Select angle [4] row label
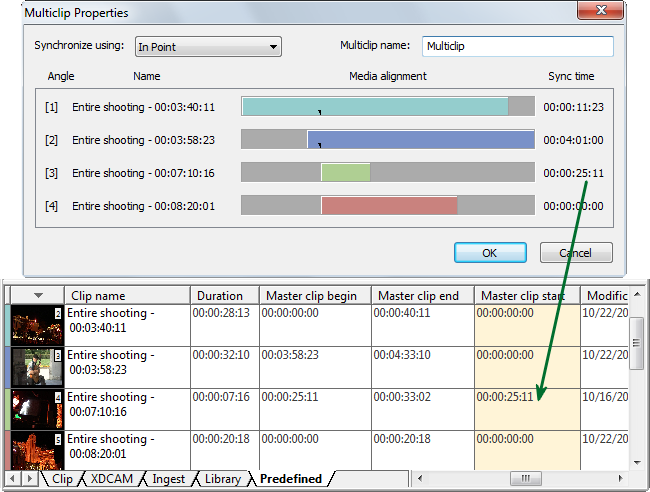 (51, 206)
